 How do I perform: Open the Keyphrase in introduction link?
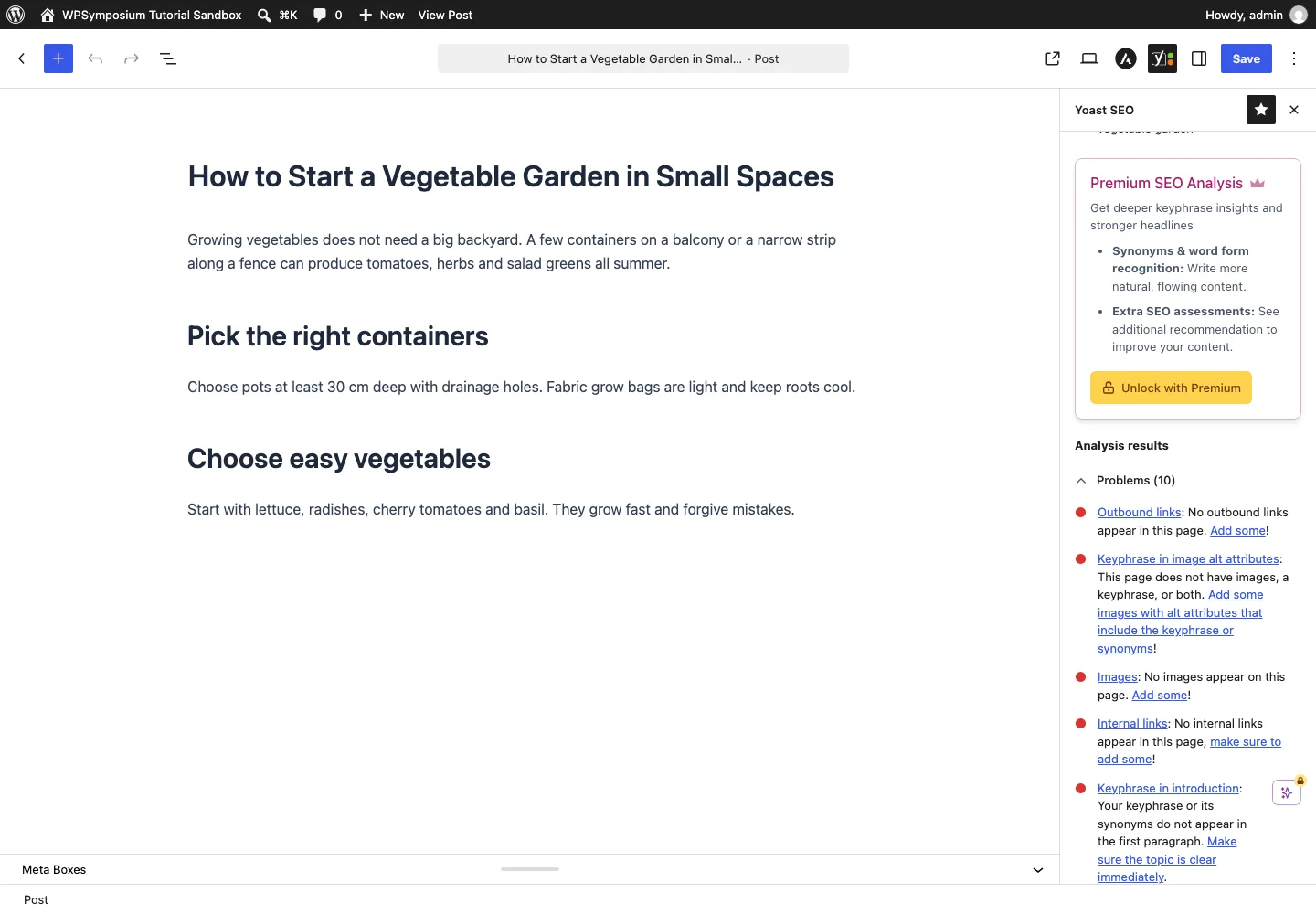[1168, 789]
